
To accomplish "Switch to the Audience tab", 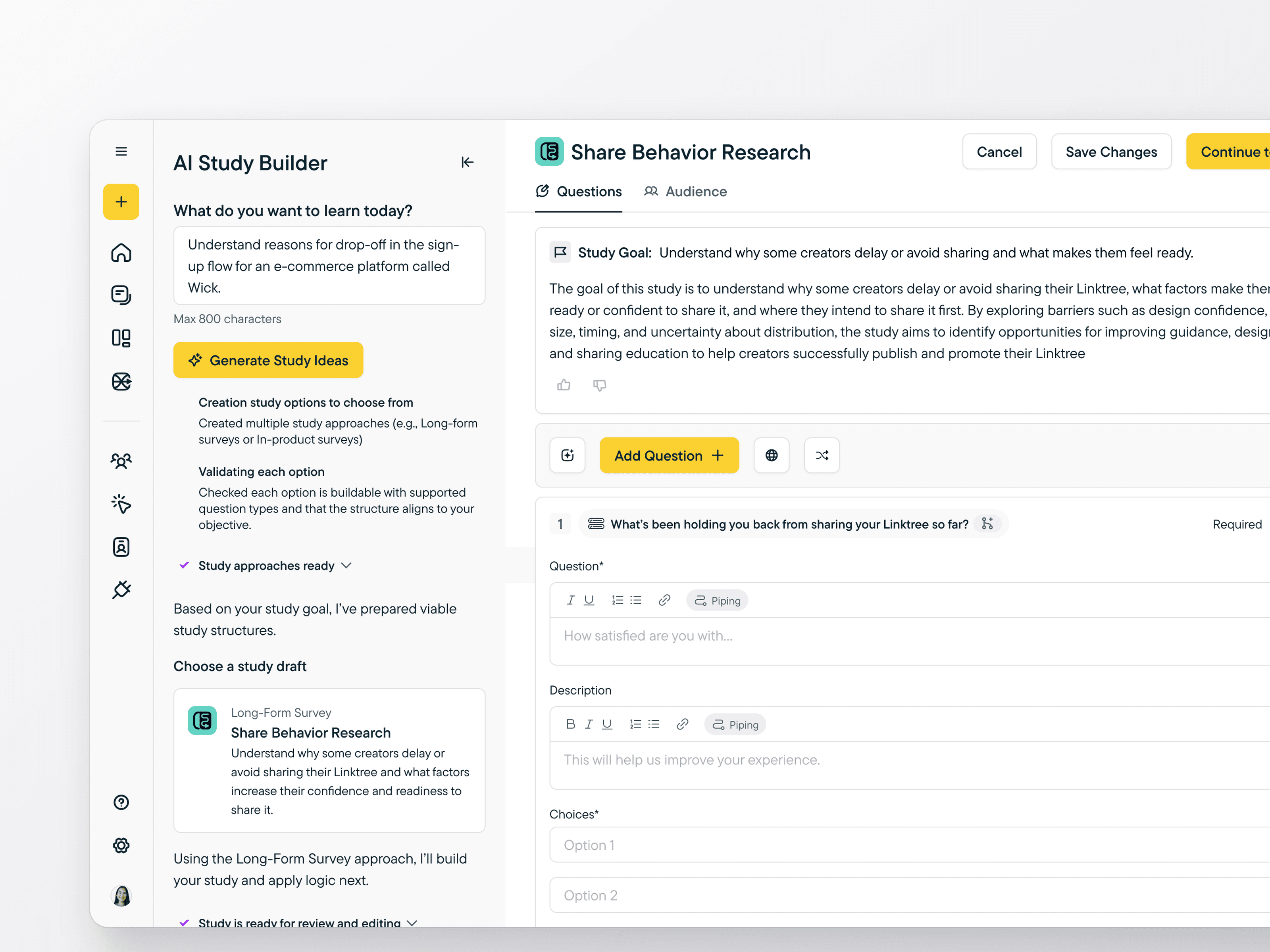I will point(685,192).
